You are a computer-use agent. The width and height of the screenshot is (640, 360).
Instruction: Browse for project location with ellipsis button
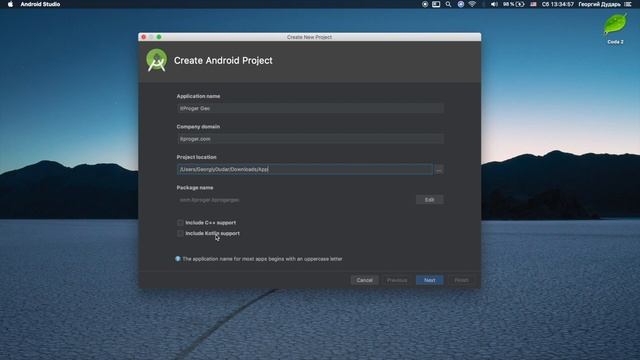point(439,169)
